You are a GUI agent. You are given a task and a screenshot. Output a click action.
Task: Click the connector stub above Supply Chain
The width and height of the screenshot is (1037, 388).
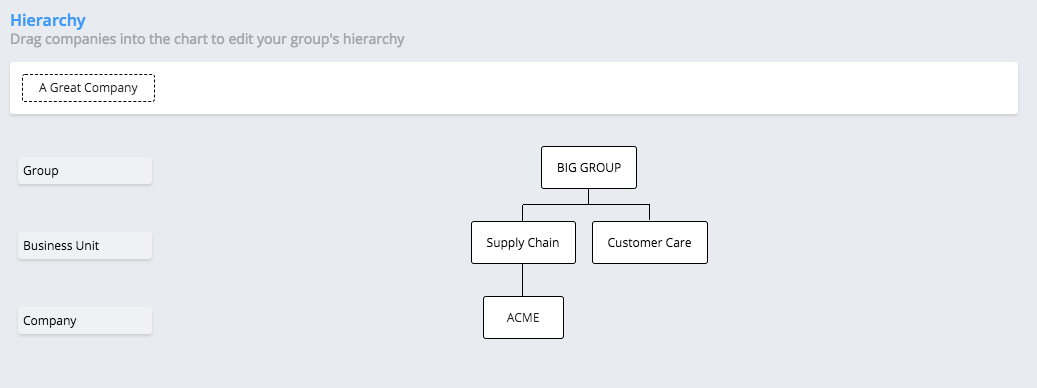(x=522, y=213)
